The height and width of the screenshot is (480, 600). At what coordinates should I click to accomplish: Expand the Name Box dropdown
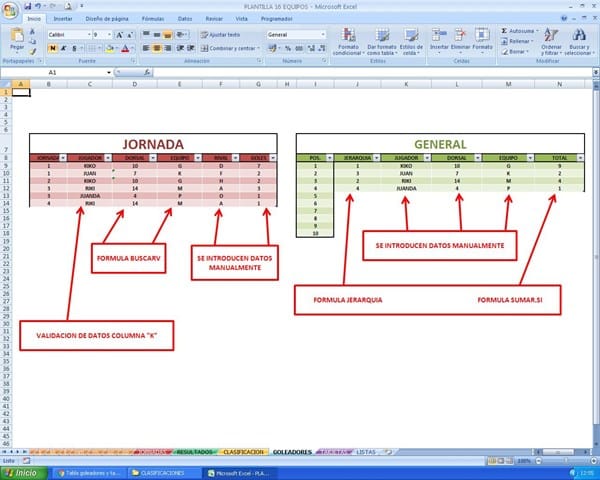109,72
